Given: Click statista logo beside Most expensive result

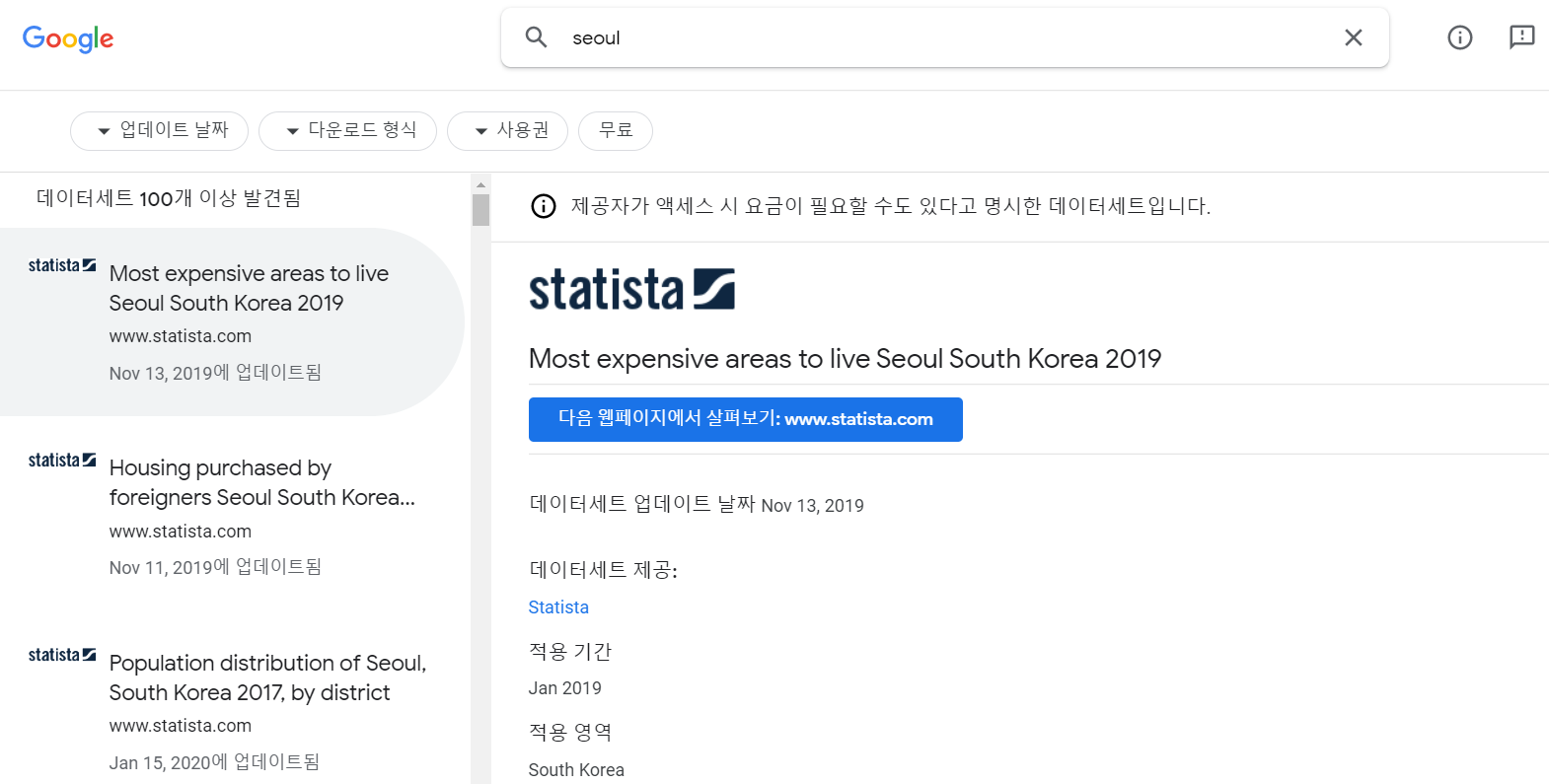Looking at the screenshot, I should click(x=62, y=265).
